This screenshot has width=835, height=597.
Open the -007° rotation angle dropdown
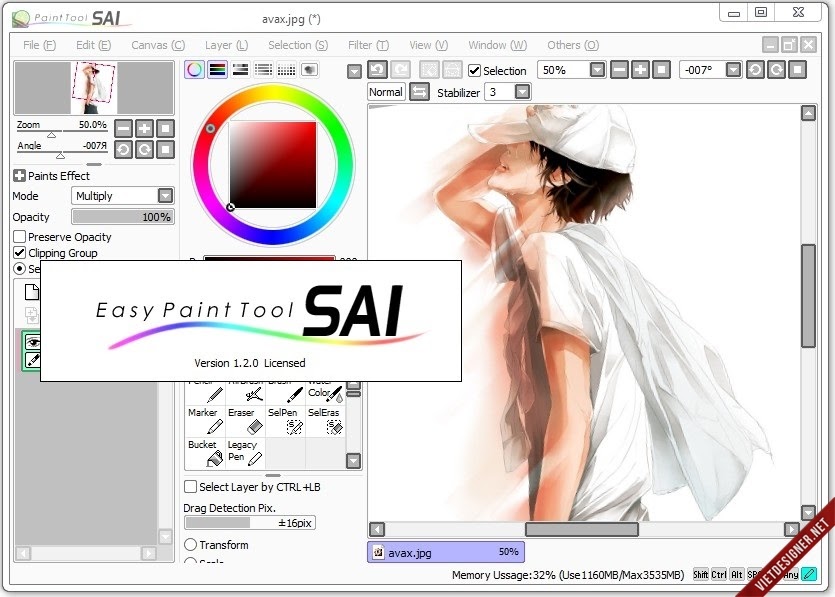pos(733,70)
